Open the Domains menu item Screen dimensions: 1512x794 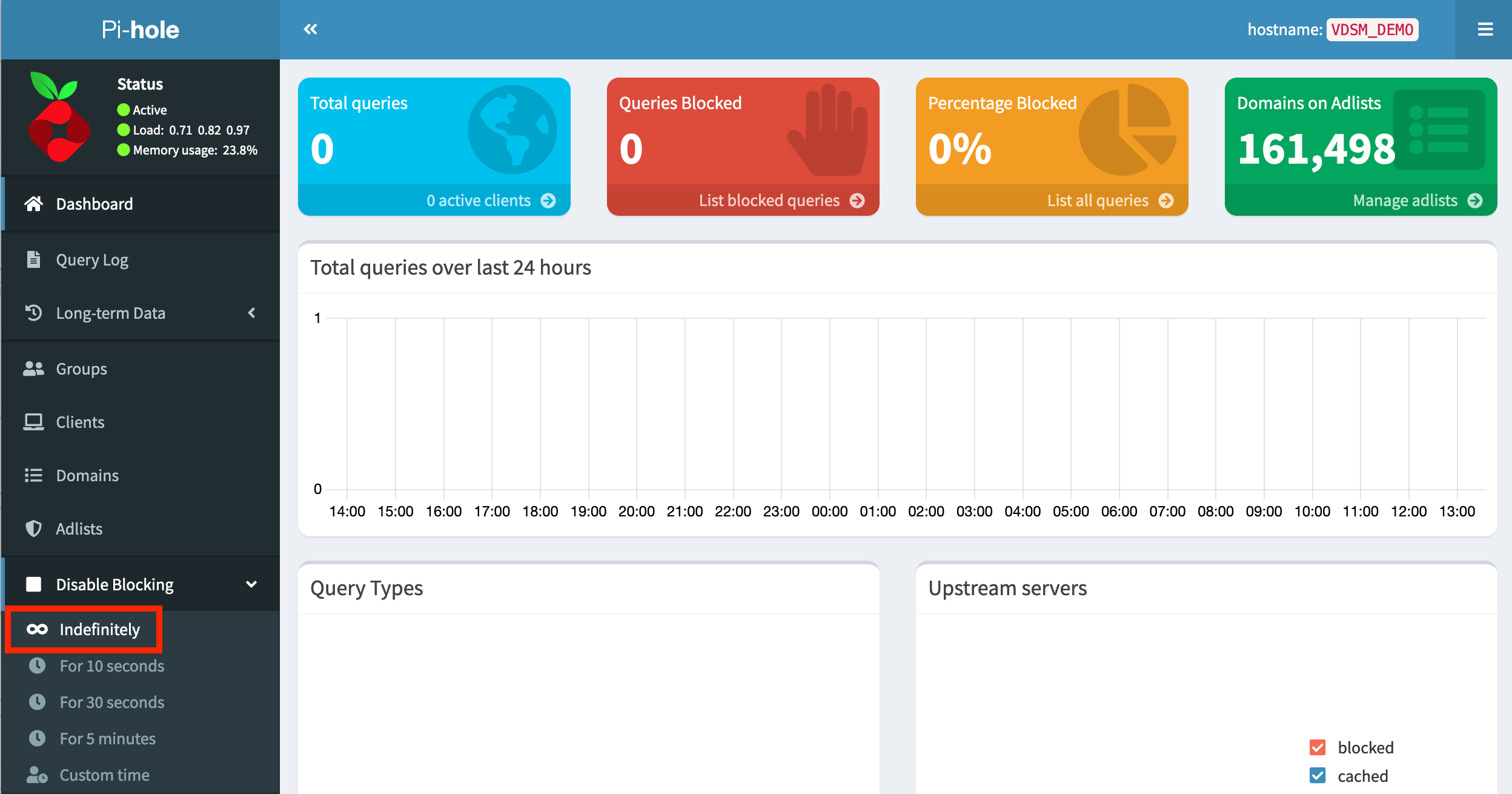tap(87, 475)
